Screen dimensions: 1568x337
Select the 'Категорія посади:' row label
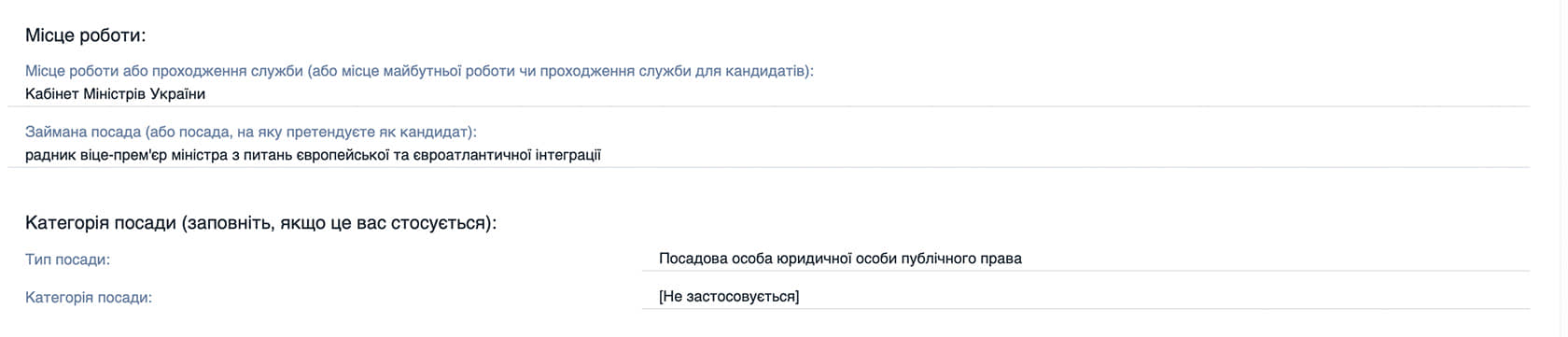[x=89, y=298]
